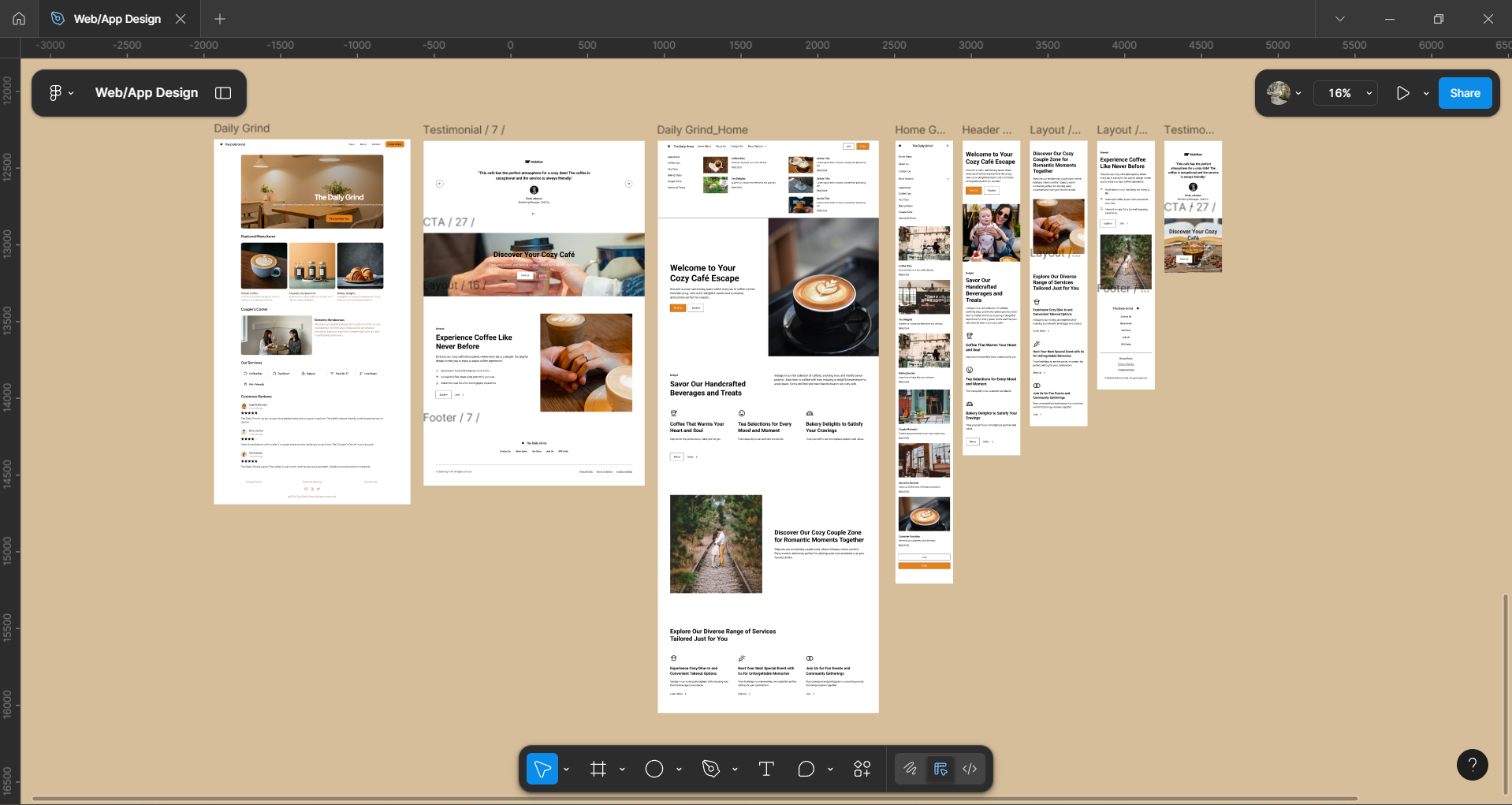Click the Present play button
Viewport: 1512px width, 805px height.
click(x=1402, y=93)
